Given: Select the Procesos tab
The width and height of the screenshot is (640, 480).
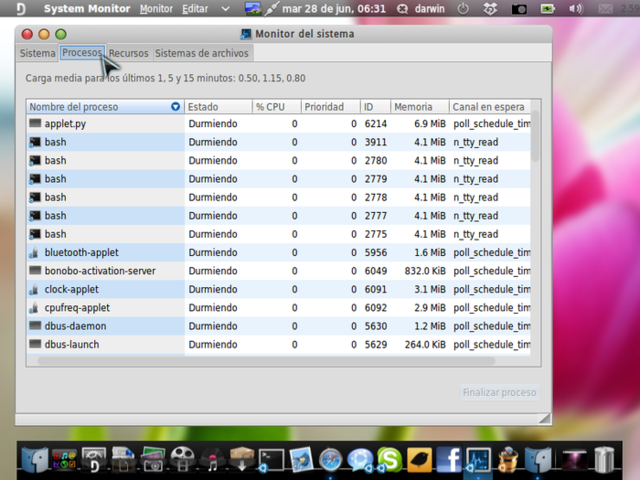Looking at the screenshot, I should (82, 53).
